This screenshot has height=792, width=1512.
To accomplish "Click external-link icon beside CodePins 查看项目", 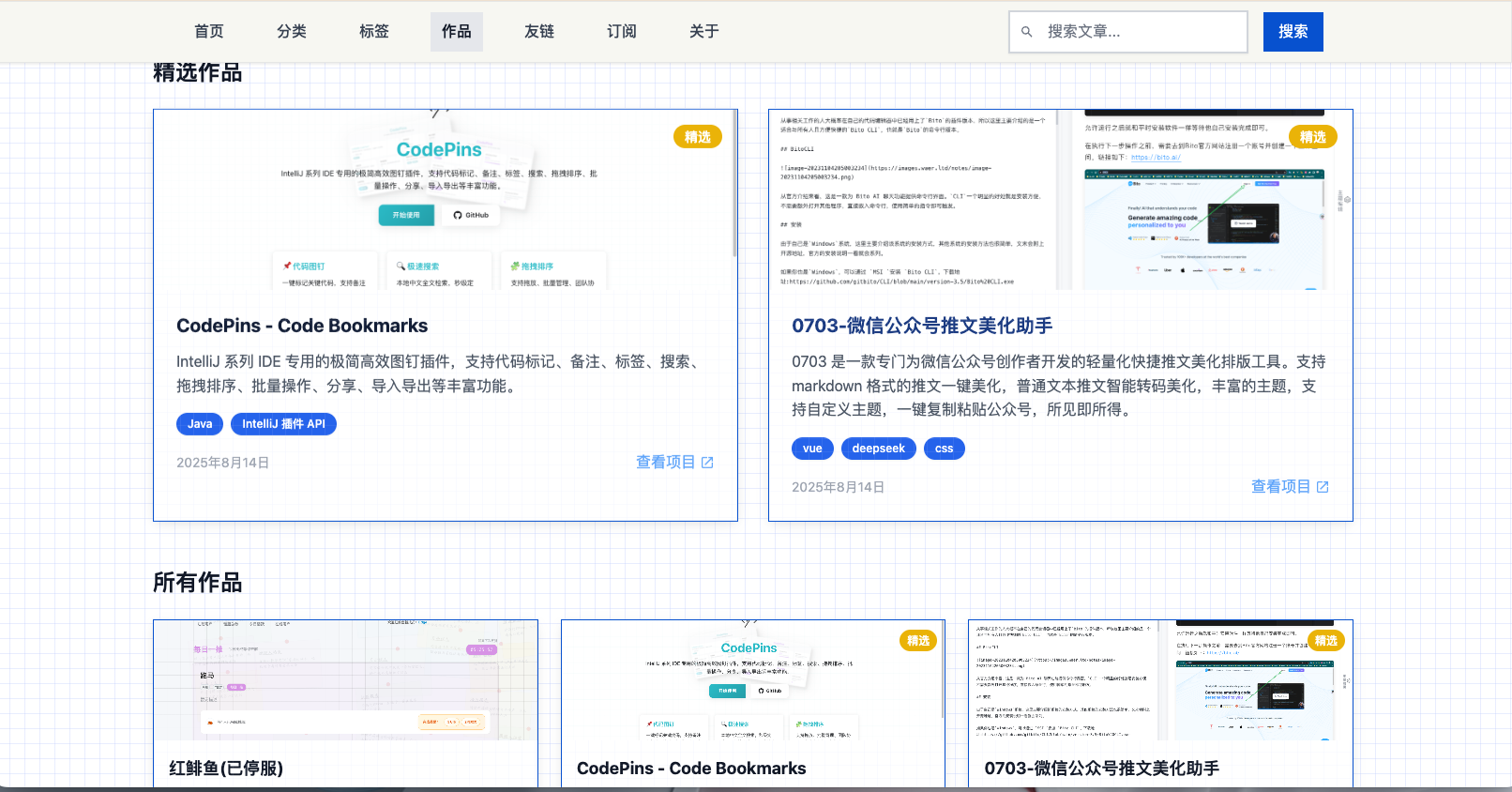I will (707, 463).
